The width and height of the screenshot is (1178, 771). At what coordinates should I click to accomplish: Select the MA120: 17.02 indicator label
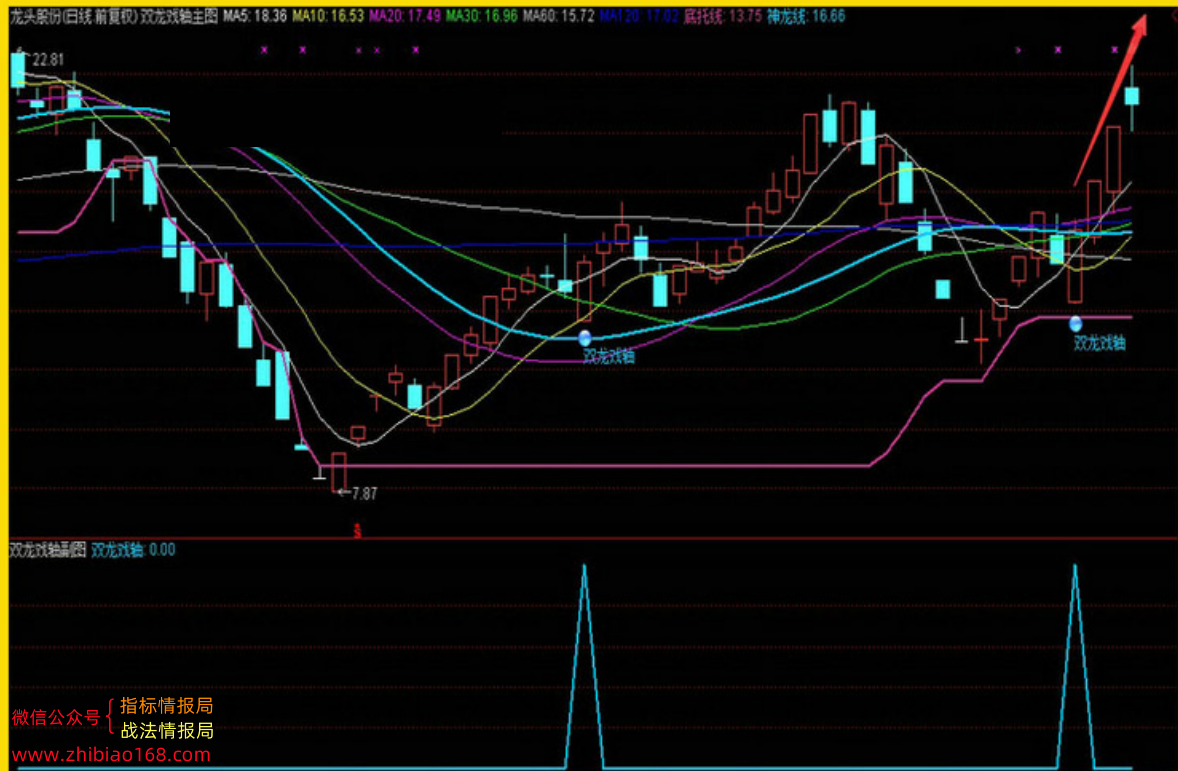[x=639, y=16]
